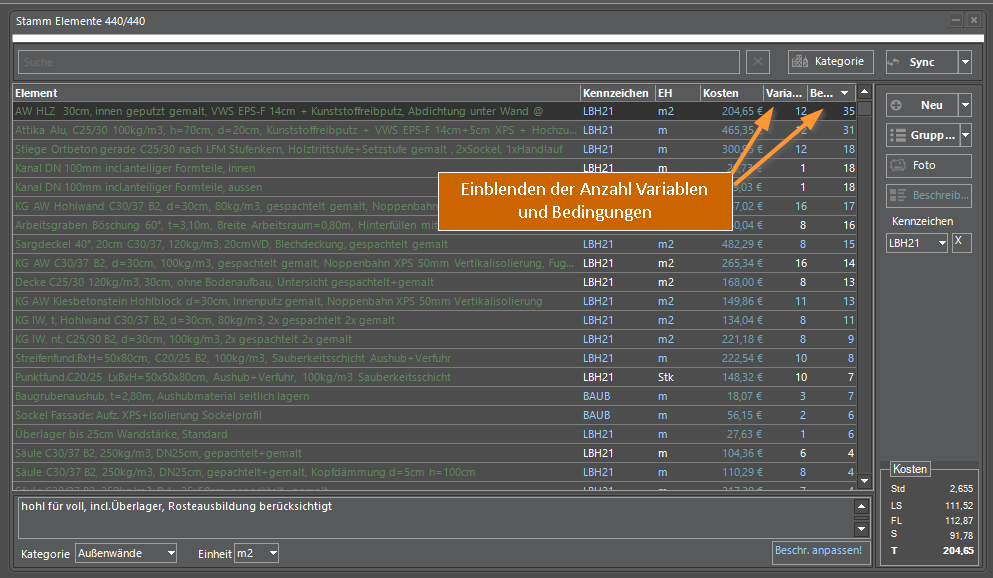Select row Attika Alu, C25/30
This screenshot has height=578, width=993.
pyautogui.click(x=434, y=130)
